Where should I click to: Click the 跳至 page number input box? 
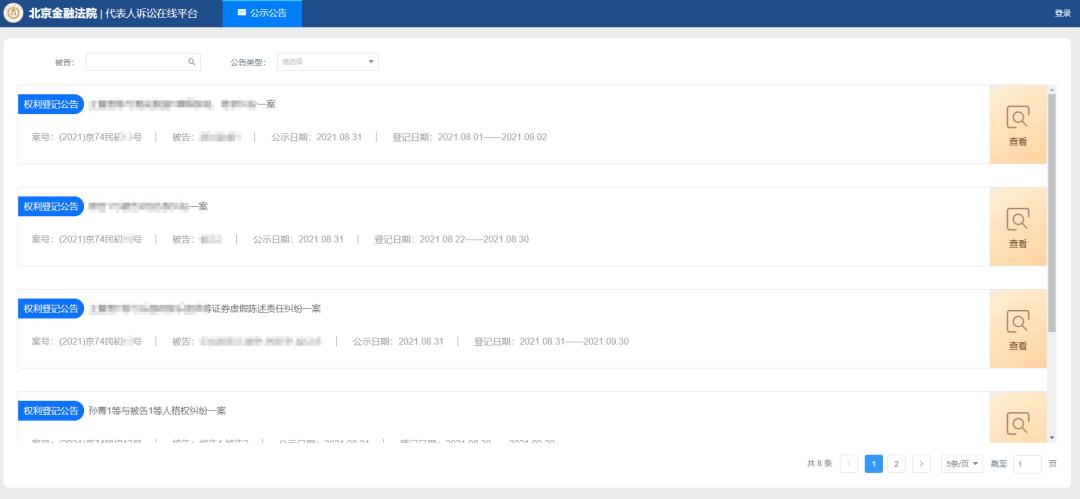1027,464
